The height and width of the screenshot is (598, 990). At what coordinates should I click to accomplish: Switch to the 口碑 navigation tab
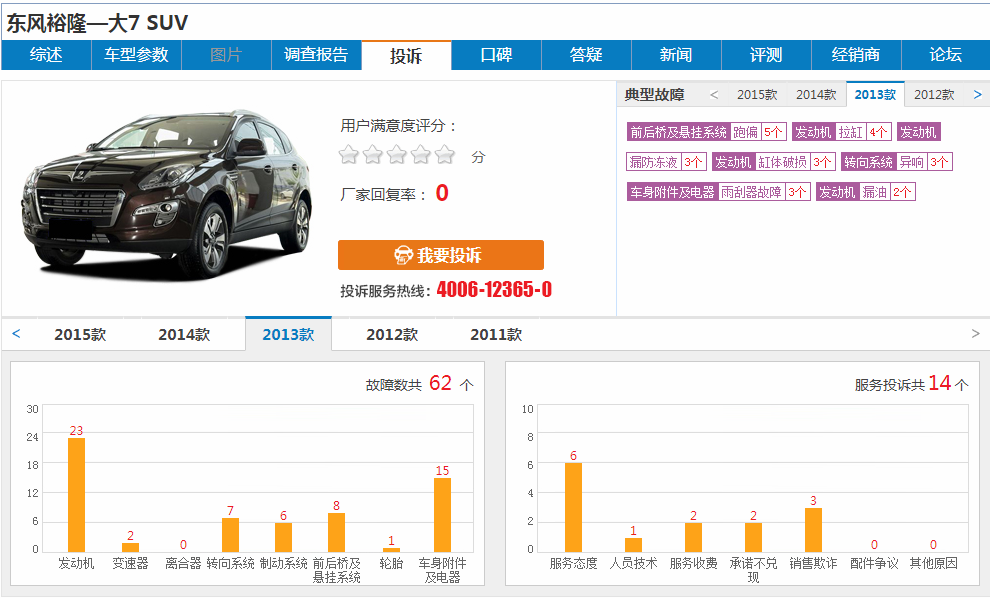pyautogui.click(x=496, y=55)
